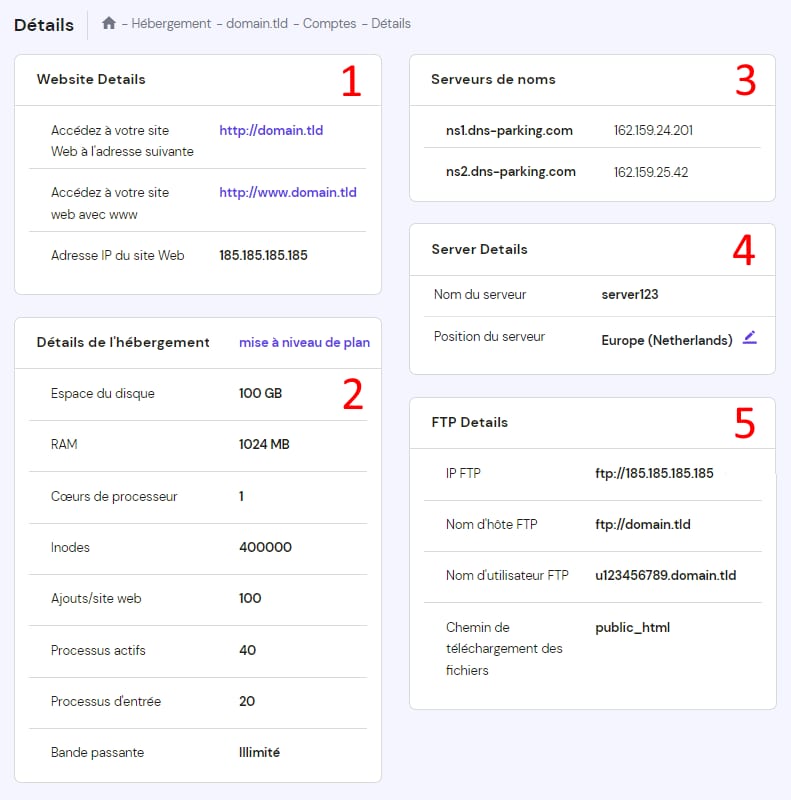Select FTP hostname ftp://domain.tld
This screenshot has width=791, height=800.
click(x=642, y=524)
